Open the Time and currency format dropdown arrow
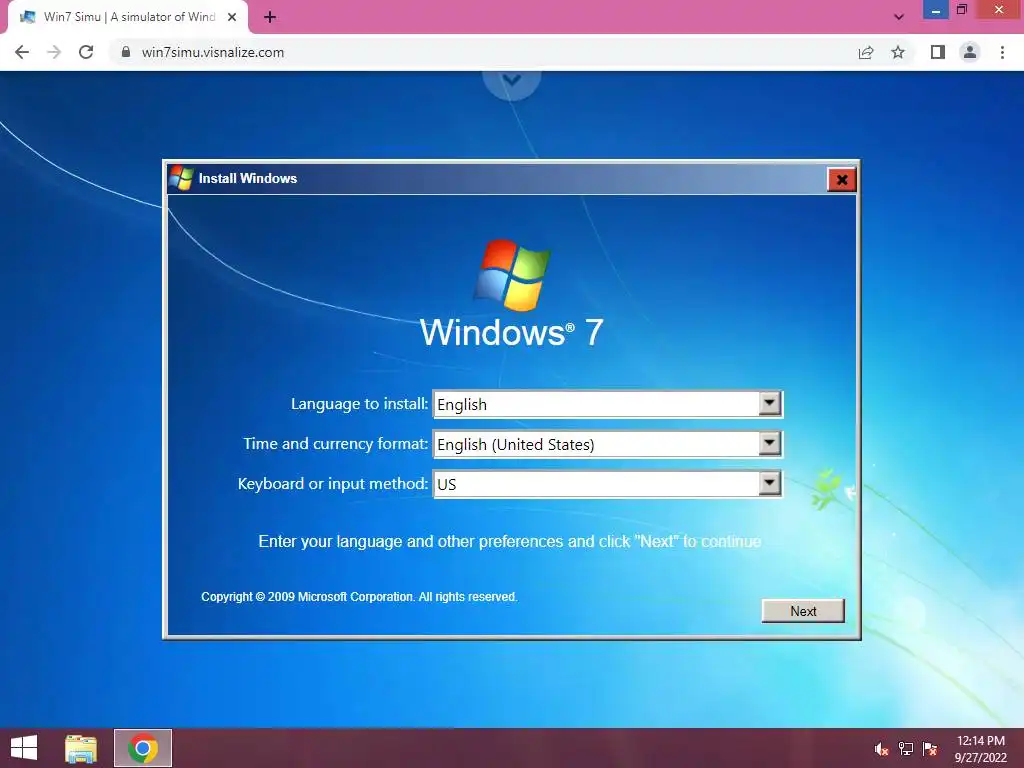This screenshot has height=768, width=1024. pyautogui.click(x=769, y=443)
